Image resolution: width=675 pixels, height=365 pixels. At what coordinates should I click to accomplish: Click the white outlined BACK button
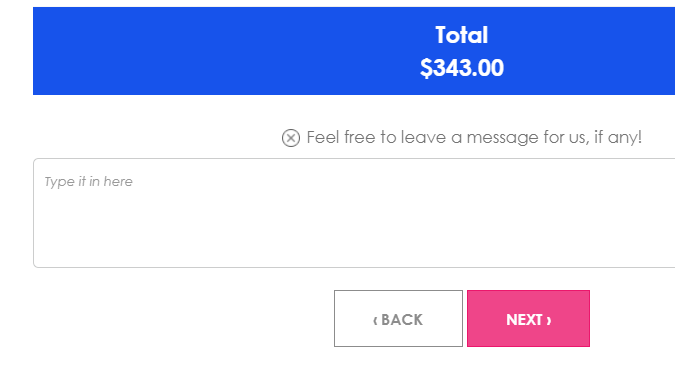(398, 319)
